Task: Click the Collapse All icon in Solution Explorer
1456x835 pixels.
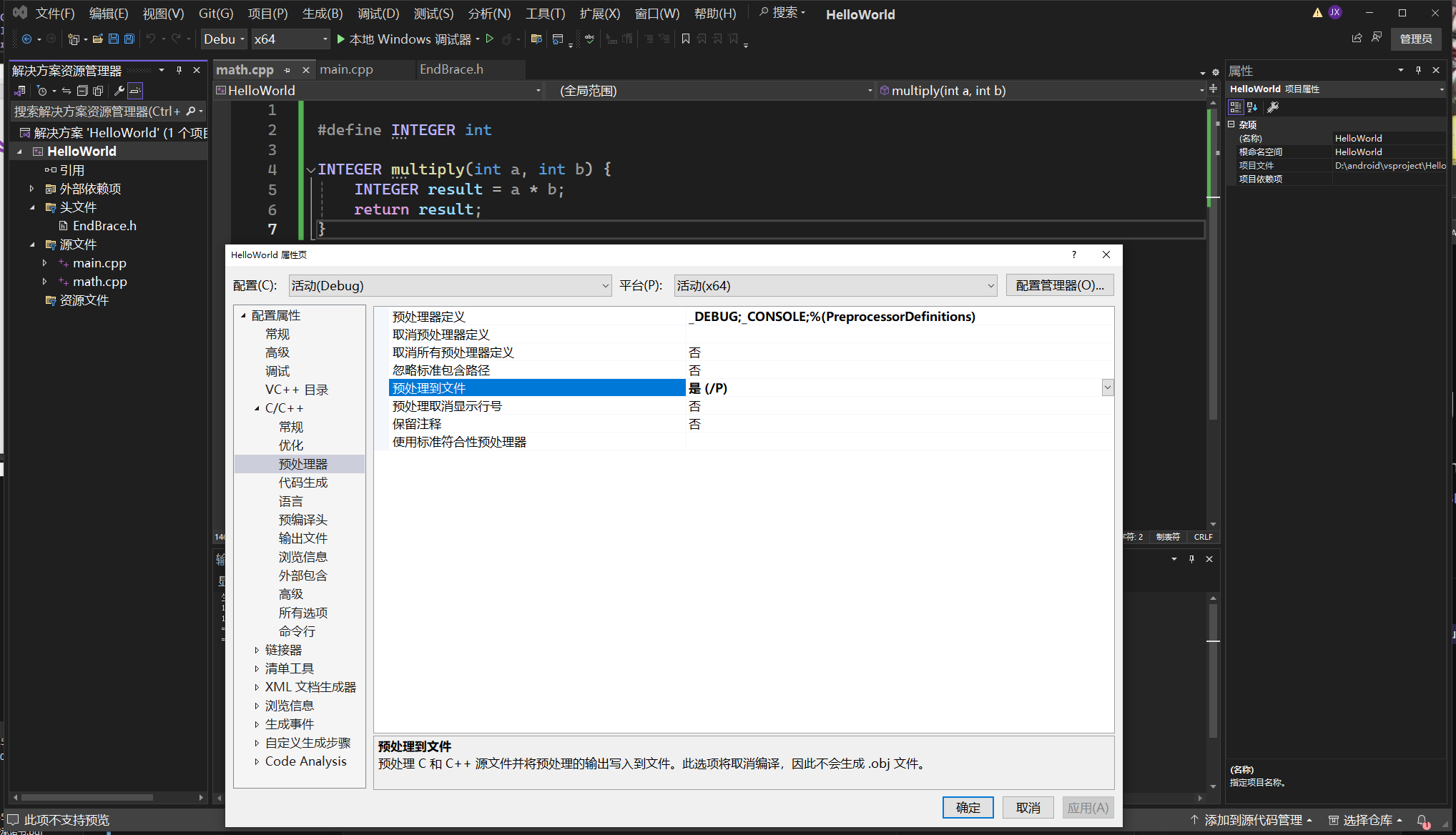Action: (82, 91)
